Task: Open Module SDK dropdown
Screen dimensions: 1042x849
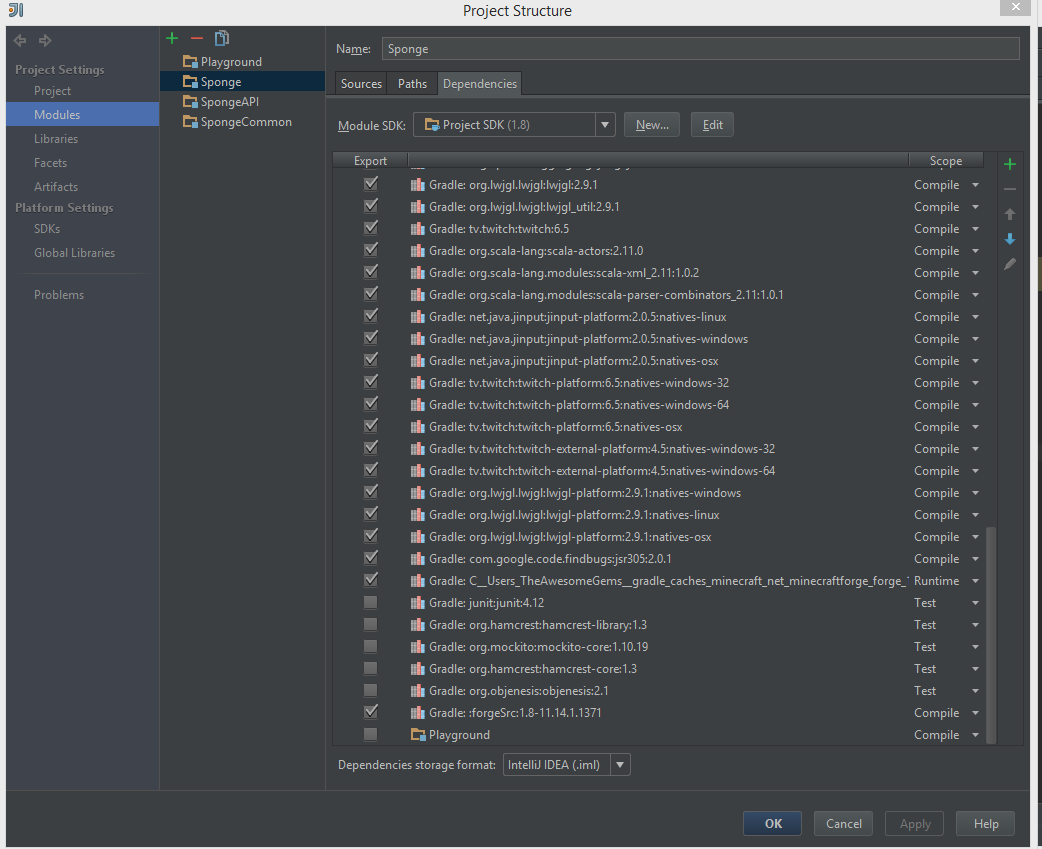Action: [x=605, y=125]
